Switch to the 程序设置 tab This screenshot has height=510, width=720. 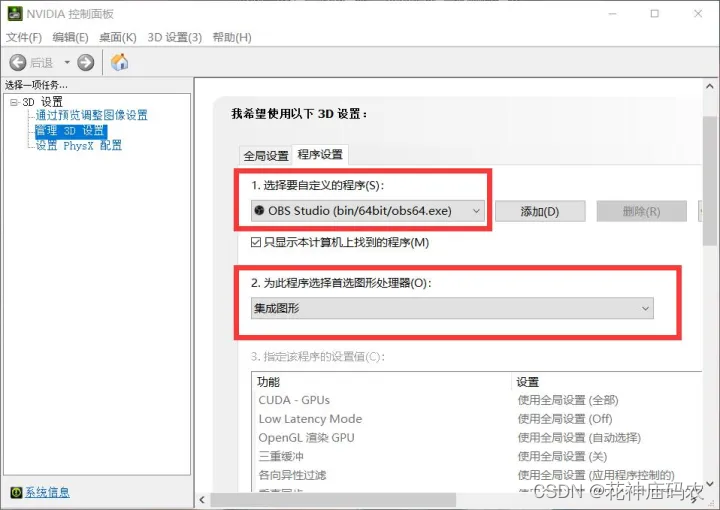tap(320, 154)
